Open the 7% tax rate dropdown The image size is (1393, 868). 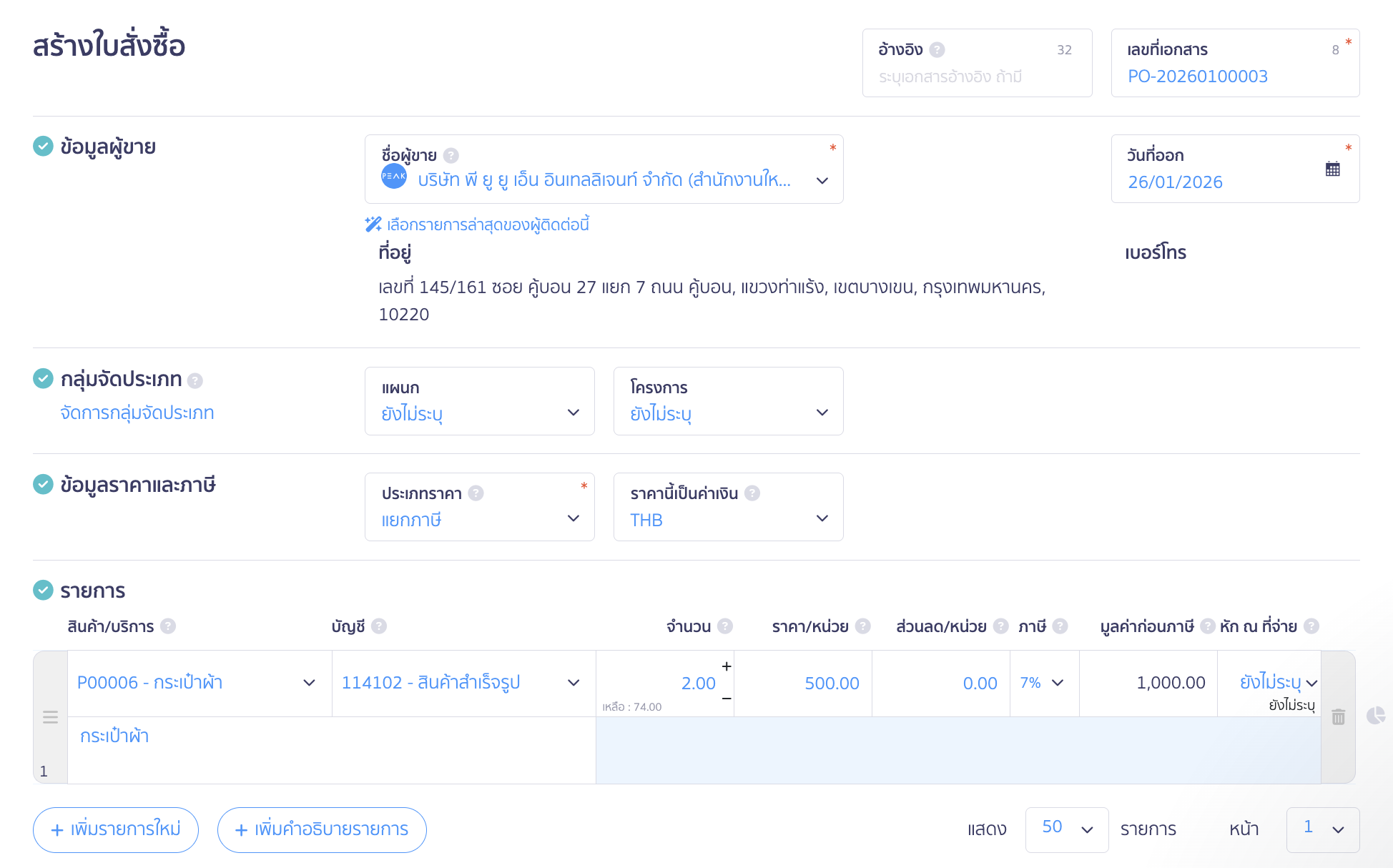(x=1043, y=683)
